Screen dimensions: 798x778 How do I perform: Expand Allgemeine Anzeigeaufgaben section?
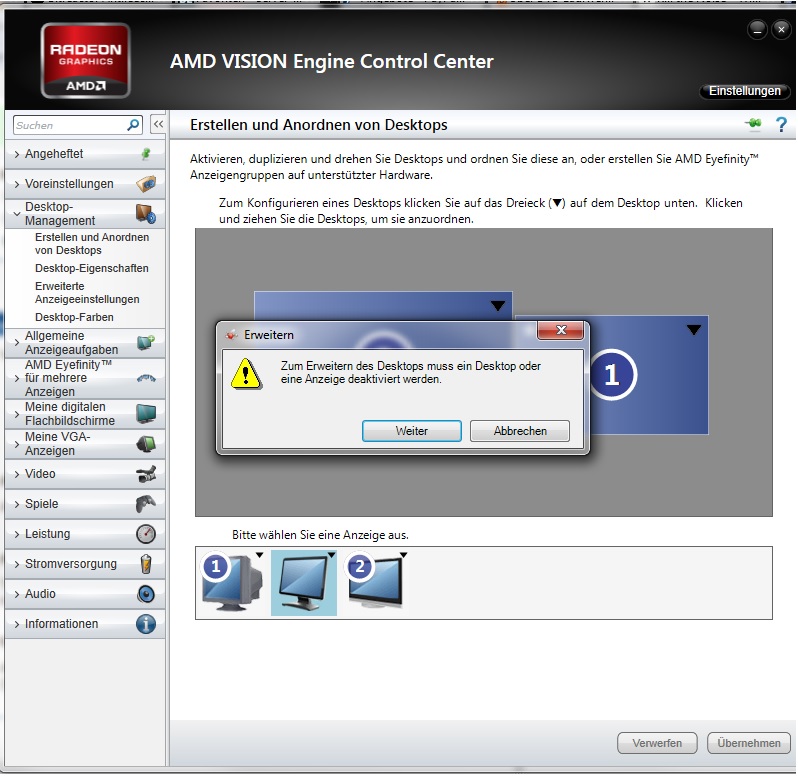click(17, 343)
